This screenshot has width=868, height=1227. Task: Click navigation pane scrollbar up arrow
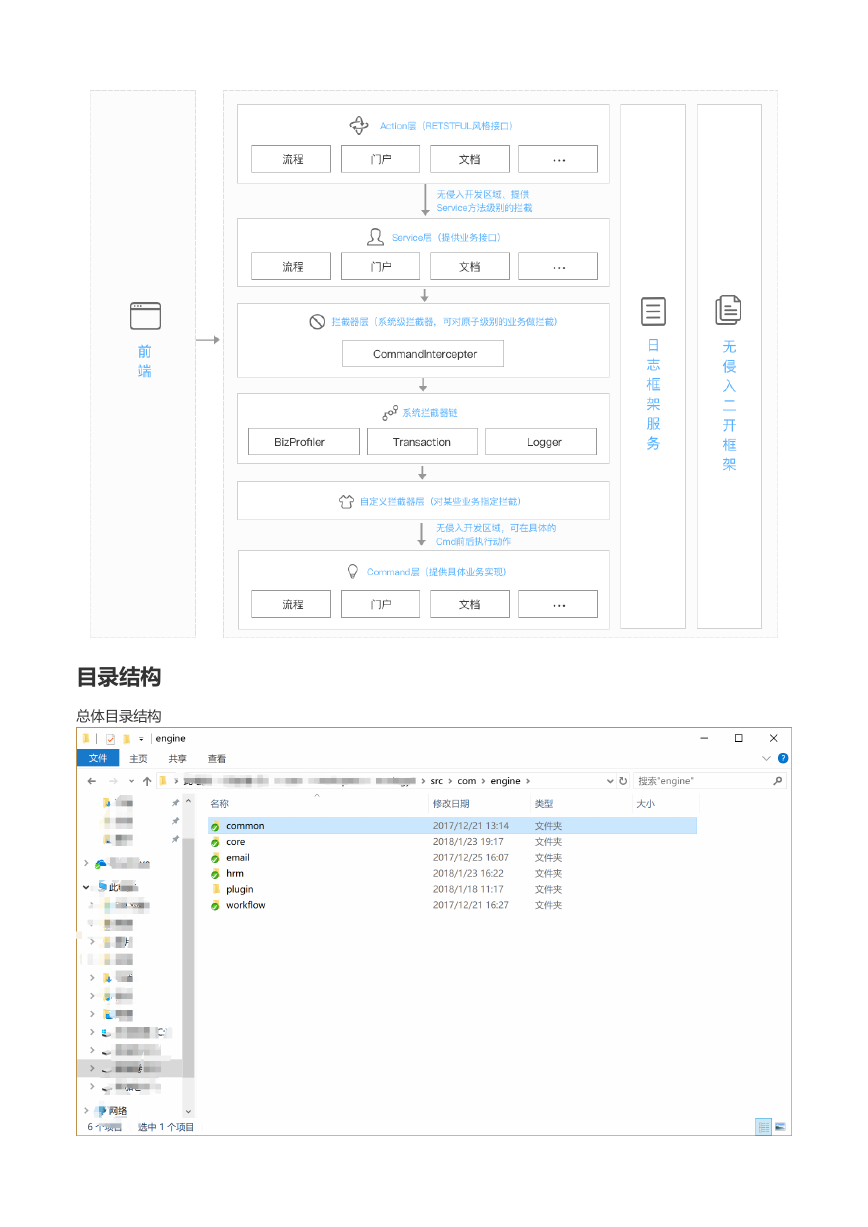[188, 802]
